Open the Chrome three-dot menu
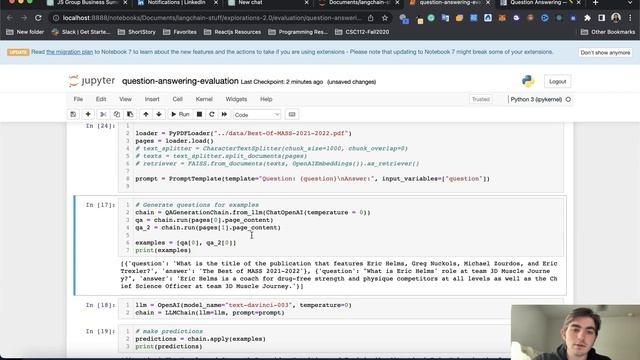This screenshot has width=640, height=360. click(x=631, y=18)
